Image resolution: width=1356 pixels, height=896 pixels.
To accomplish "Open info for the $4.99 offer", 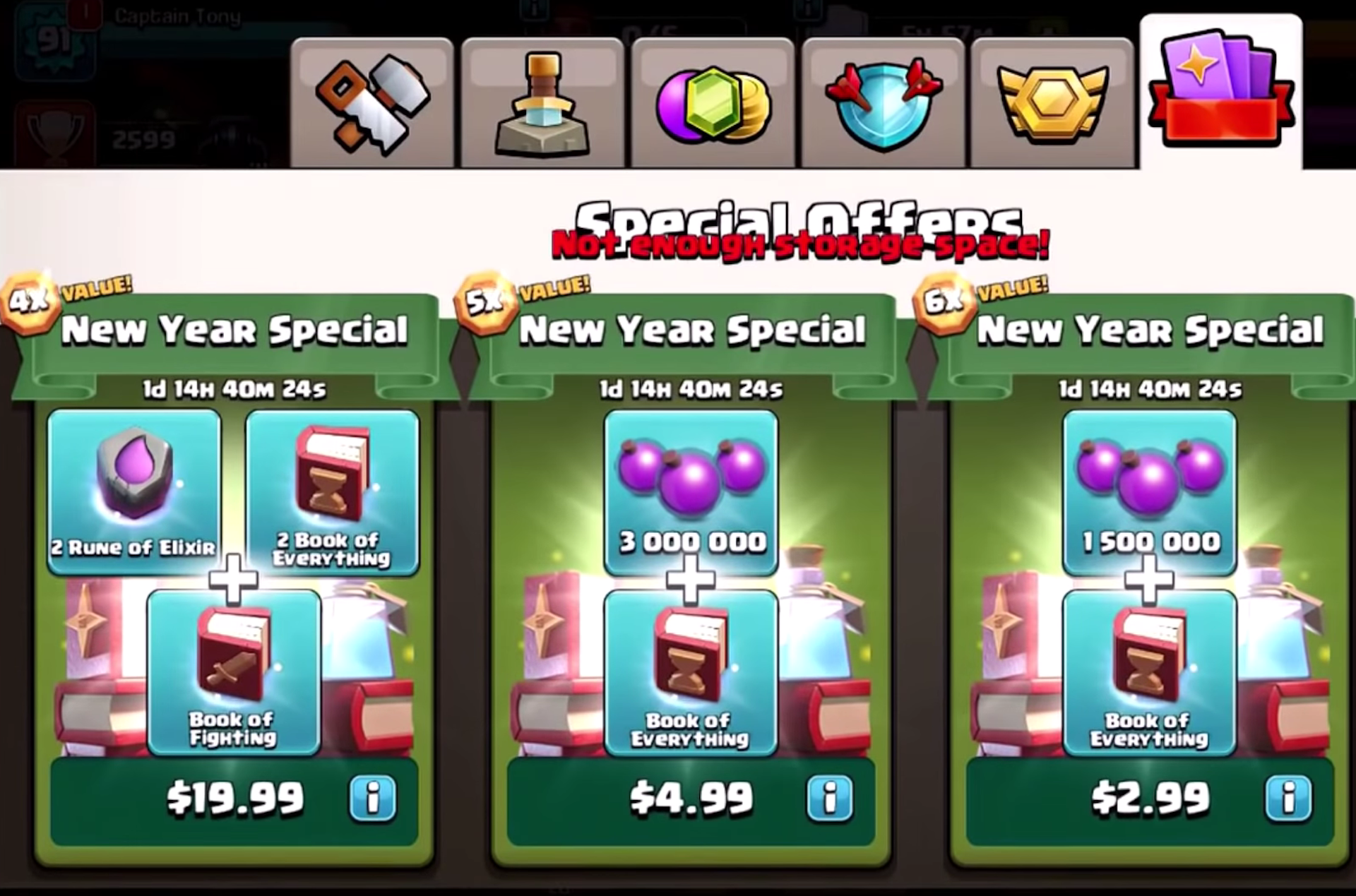I will pyautogui.click(x=830, y=799).
